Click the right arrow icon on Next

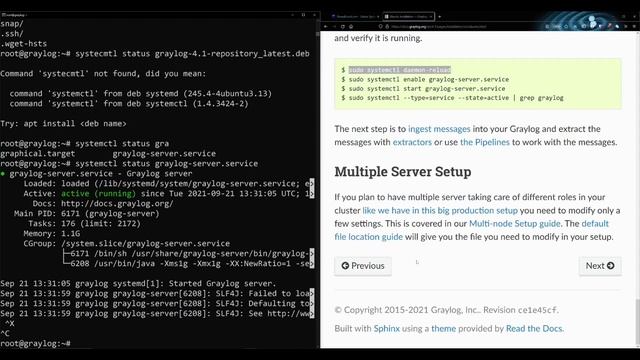coord(611,266)
